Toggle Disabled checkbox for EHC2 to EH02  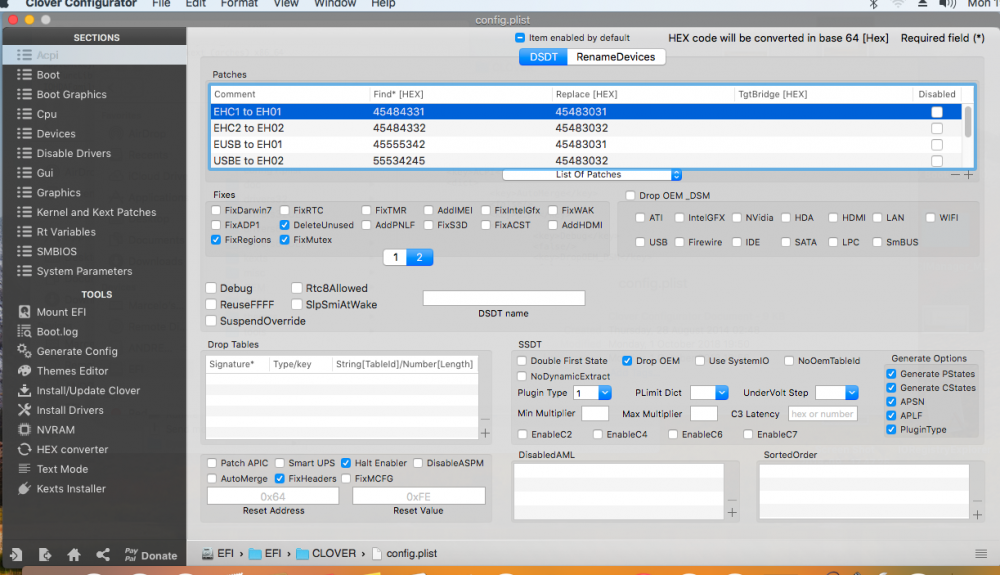click(937, 128)
